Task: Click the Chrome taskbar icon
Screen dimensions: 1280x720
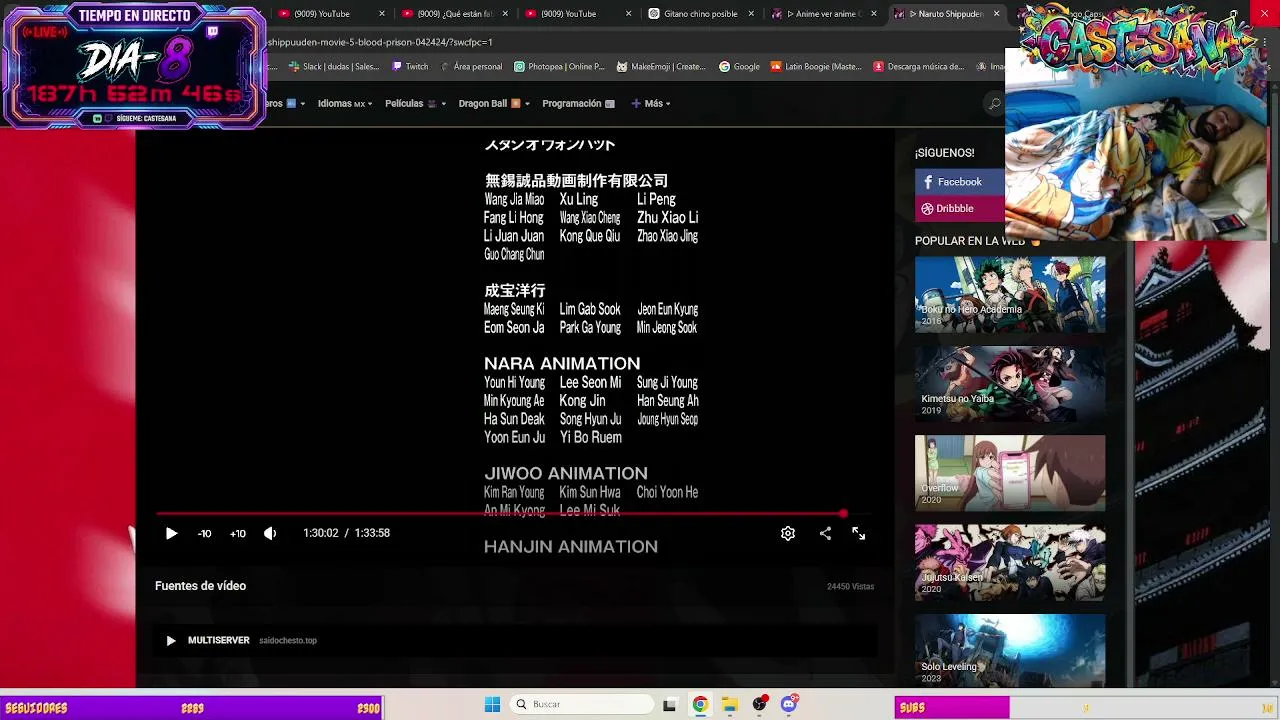Action: 700,705
